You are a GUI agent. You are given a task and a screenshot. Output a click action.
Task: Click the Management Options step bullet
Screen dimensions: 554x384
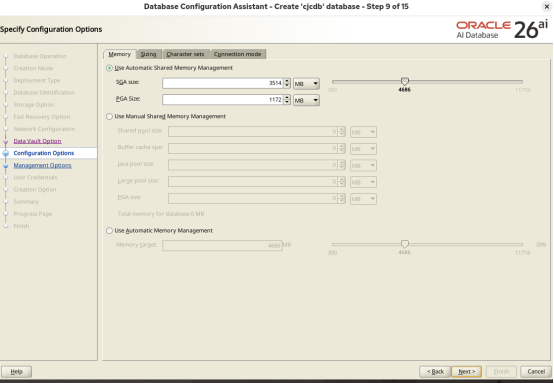(x=6, y=165)
